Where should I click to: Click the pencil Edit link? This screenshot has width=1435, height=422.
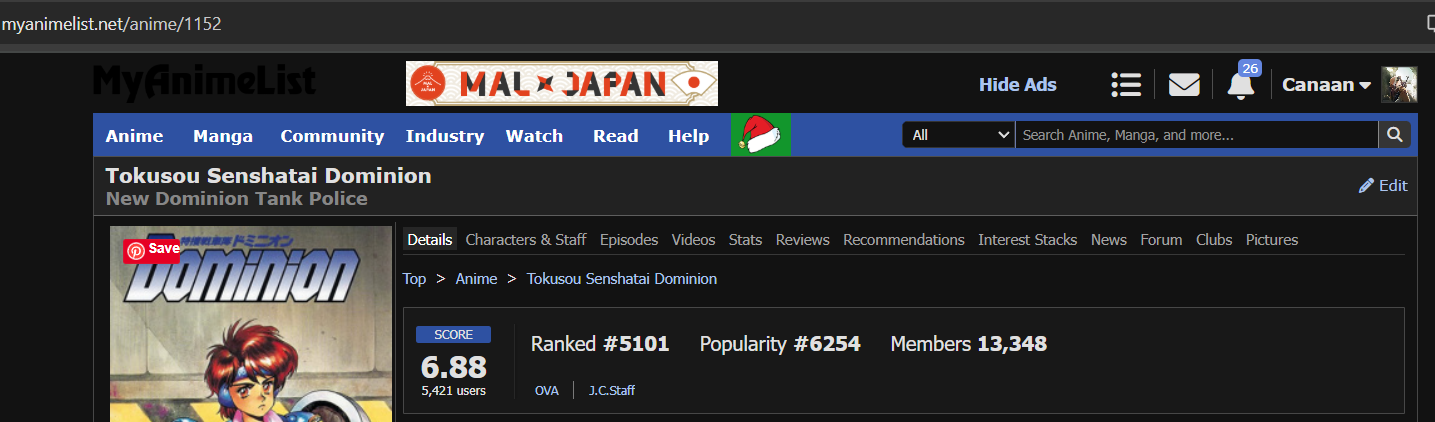point(1383,185)
